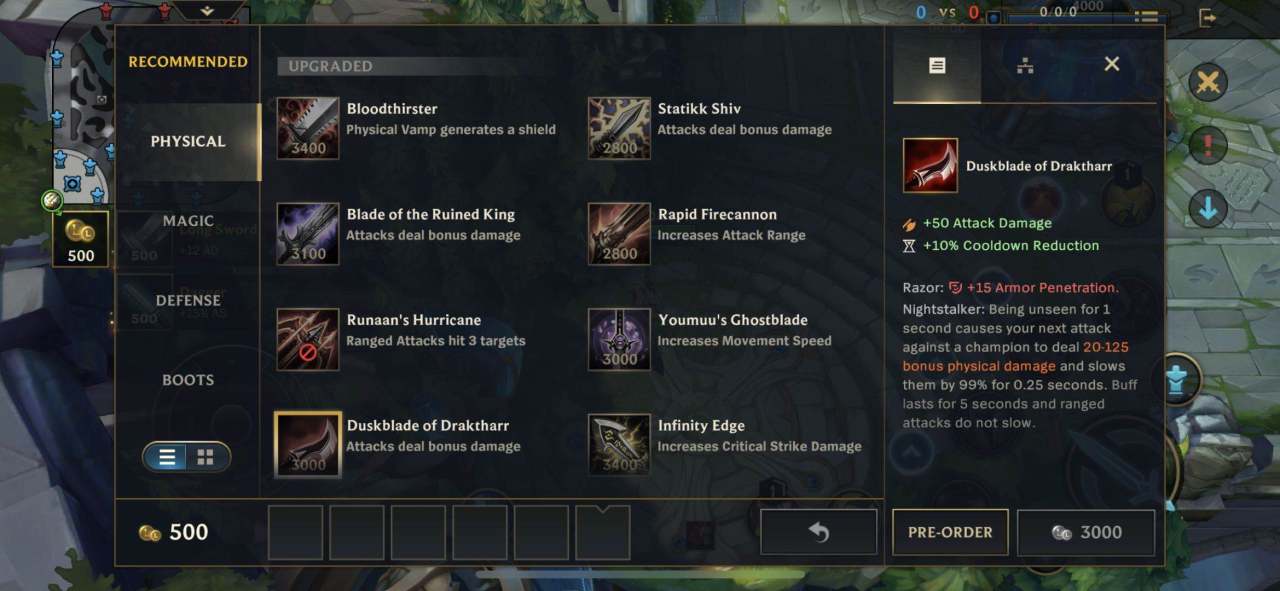The height and width of the screenshot is (591, 1280).
Task: Show item description tab icon
Action: coord(937,65)
